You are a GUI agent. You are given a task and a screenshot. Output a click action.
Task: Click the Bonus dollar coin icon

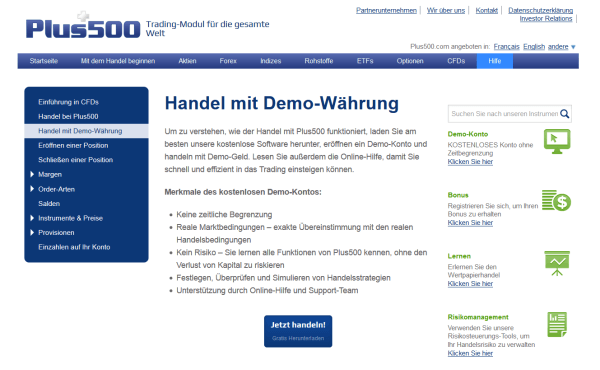[556, 200]
